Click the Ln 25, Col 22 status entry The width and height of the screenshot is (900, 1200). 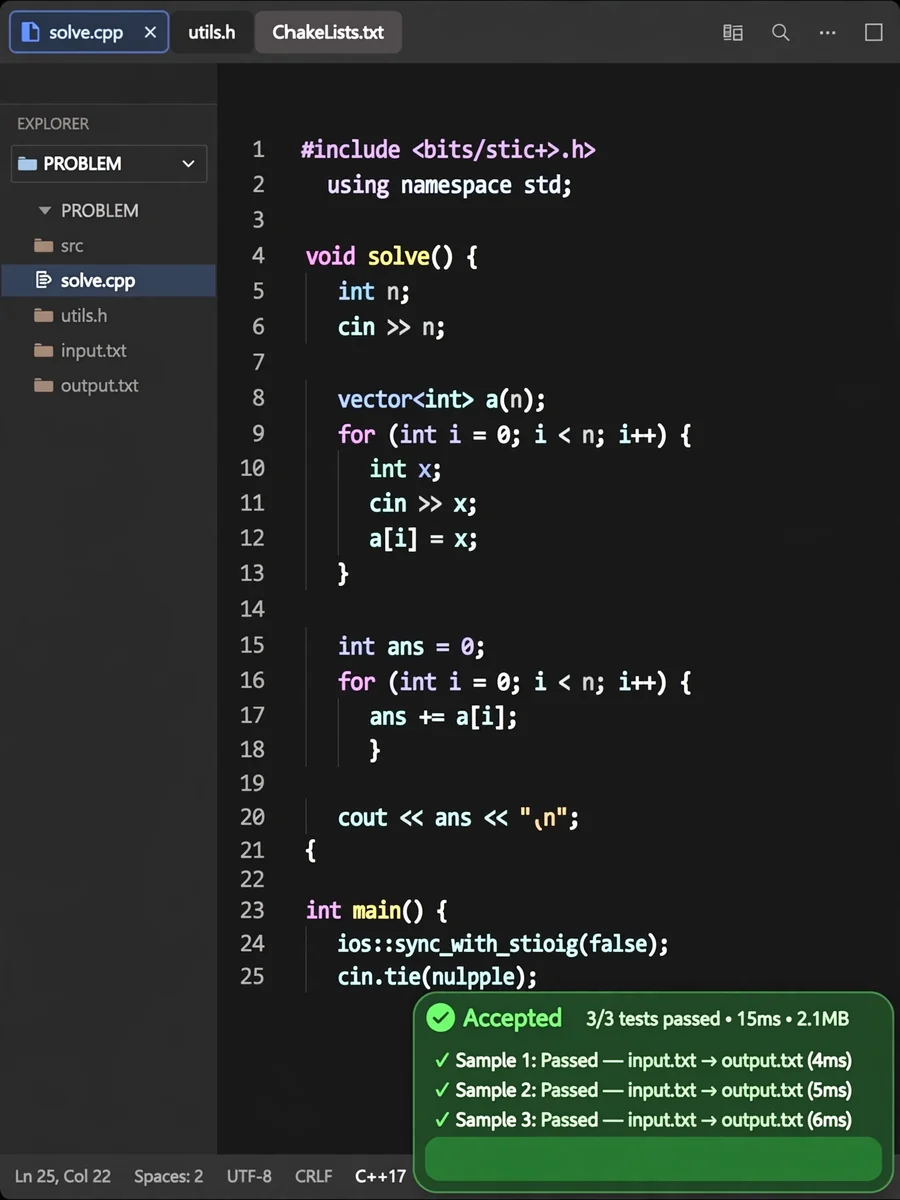(63, 1176)
